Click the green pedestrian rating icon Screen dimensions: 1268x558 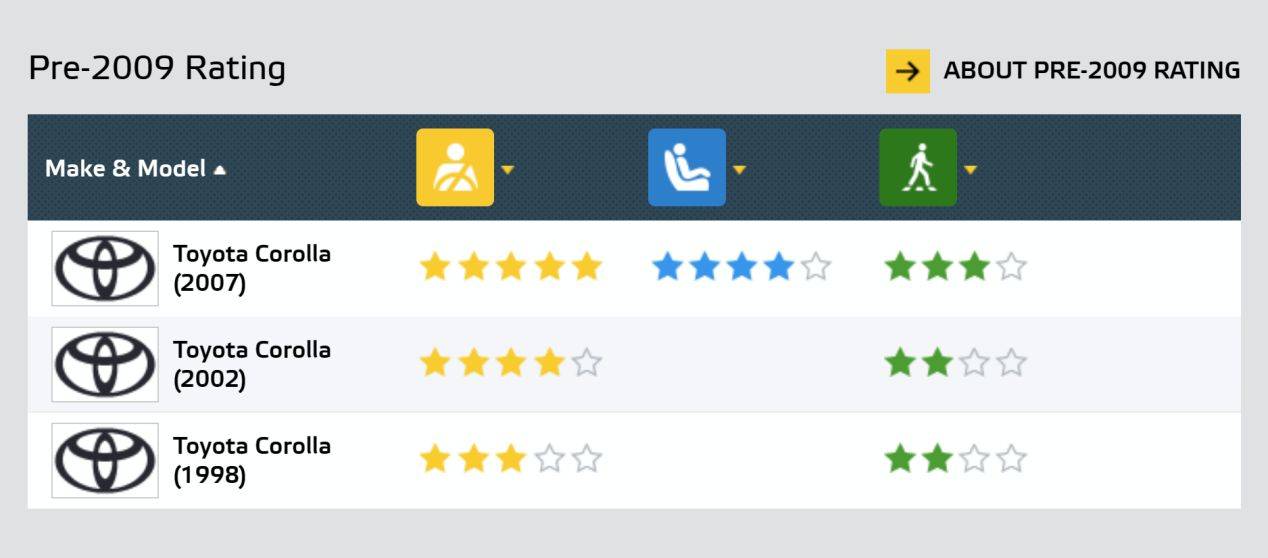(x=918, y=167)
